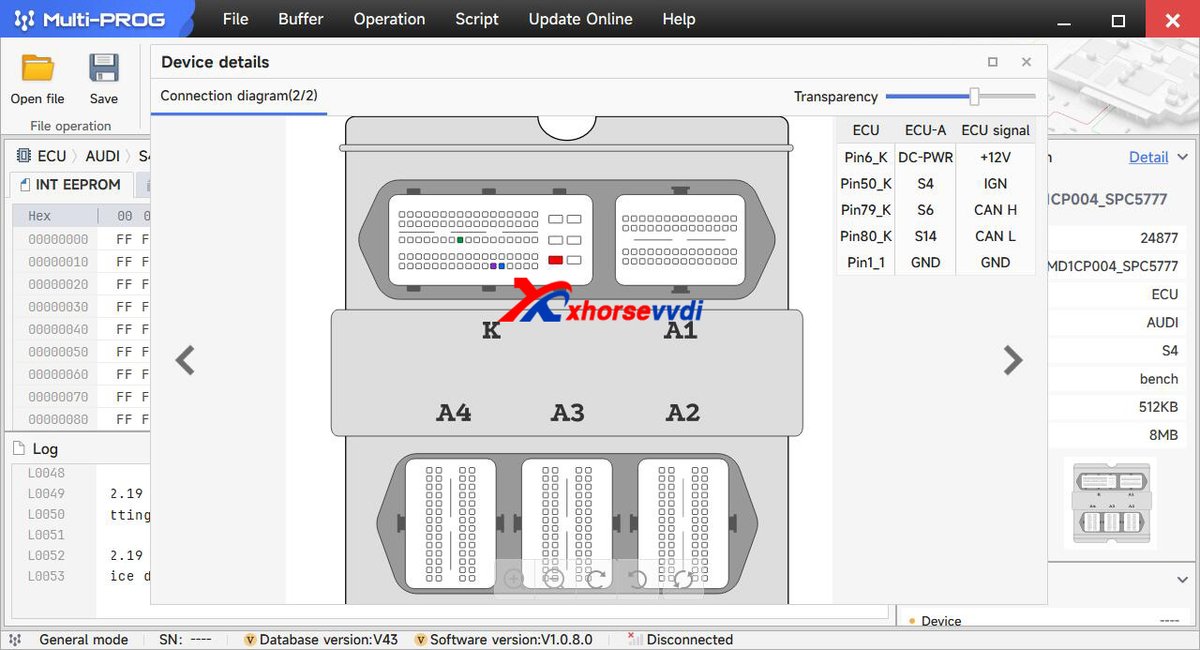Select the Pin79_K cell
The image size is (1200, 650).
[866, 210]
